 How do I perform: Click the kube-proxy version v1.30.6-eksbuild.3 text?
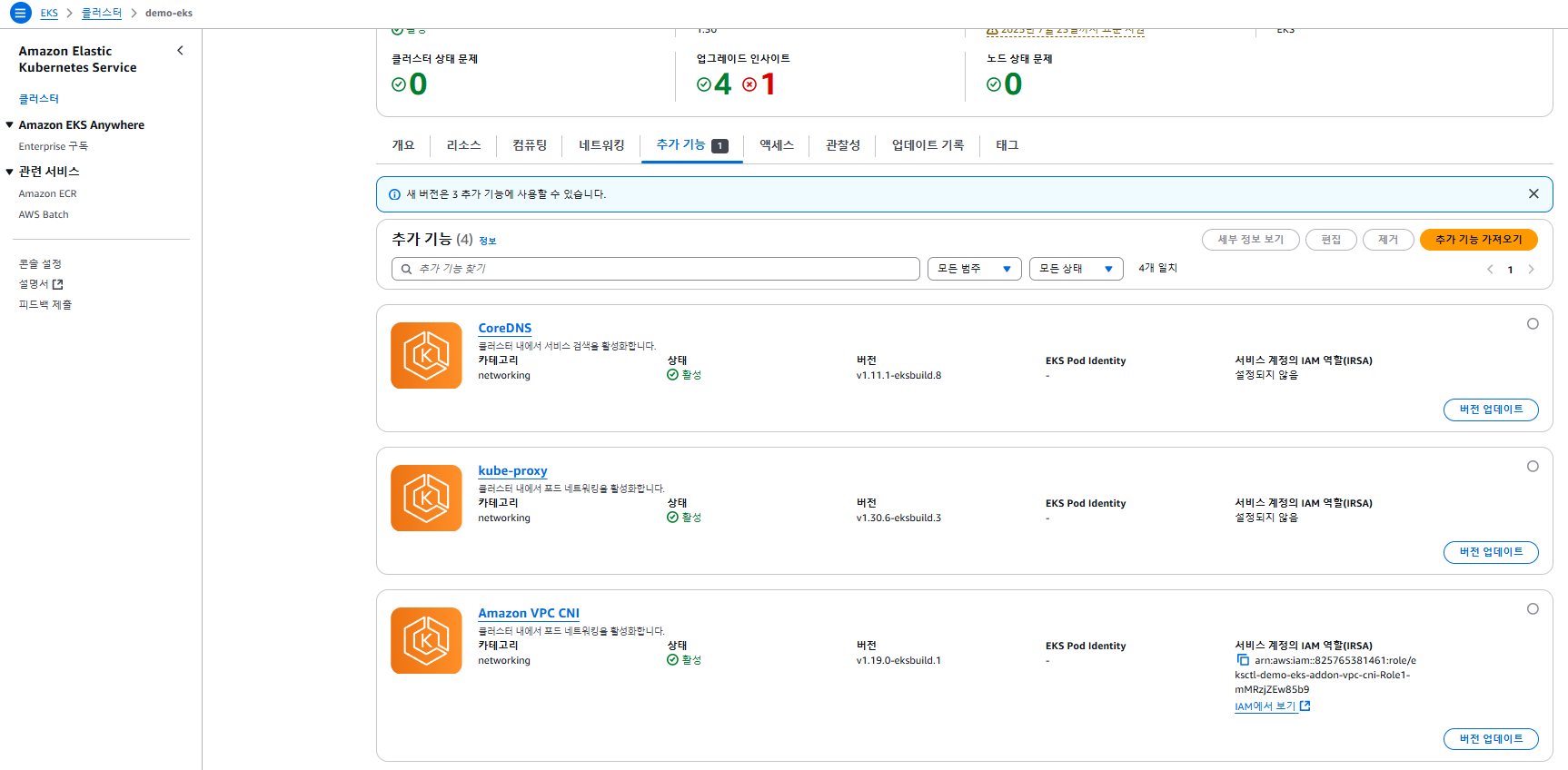[898, 518]
